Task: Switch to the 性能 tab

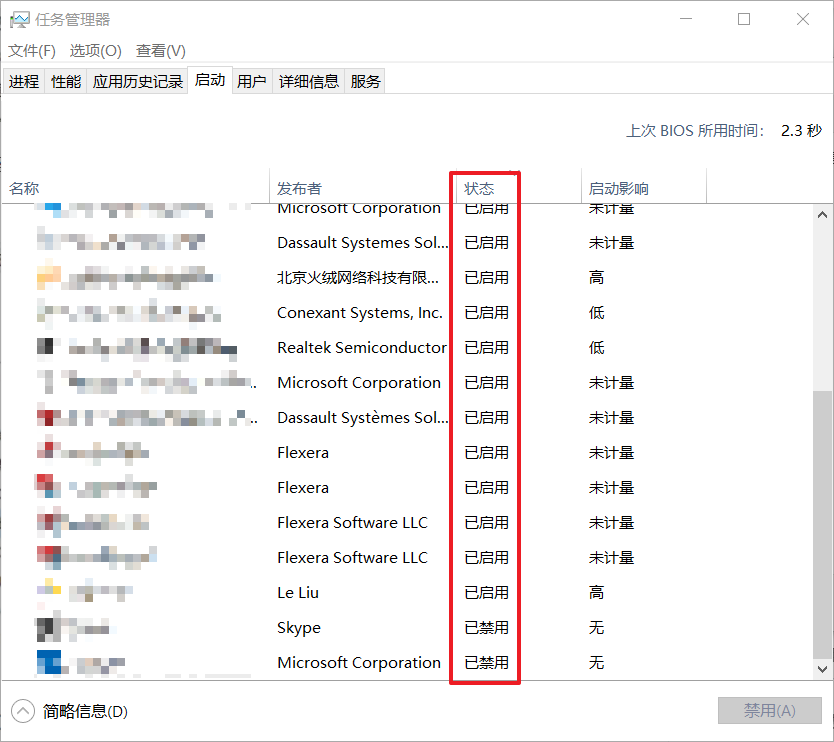Action: [65, 81]
